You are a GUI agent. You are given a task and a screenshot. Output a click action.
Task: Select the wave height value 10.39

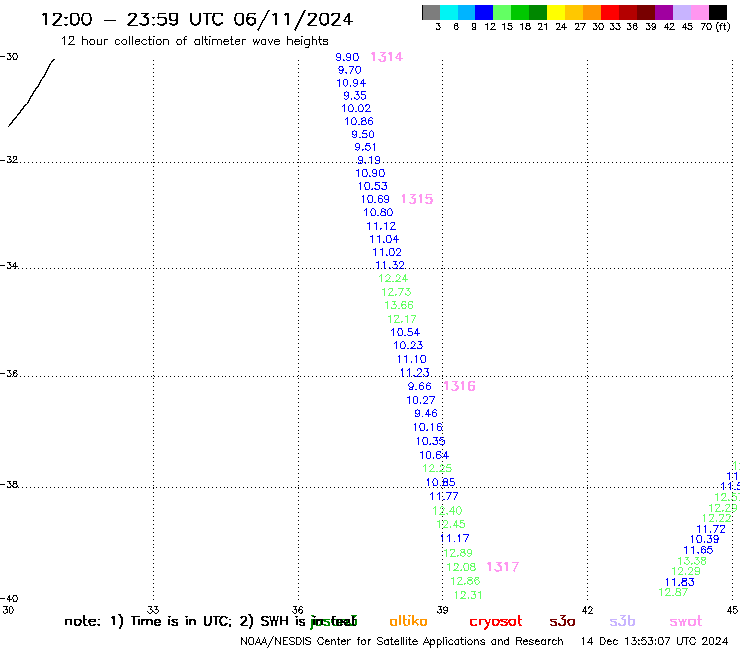click(705, 540)
